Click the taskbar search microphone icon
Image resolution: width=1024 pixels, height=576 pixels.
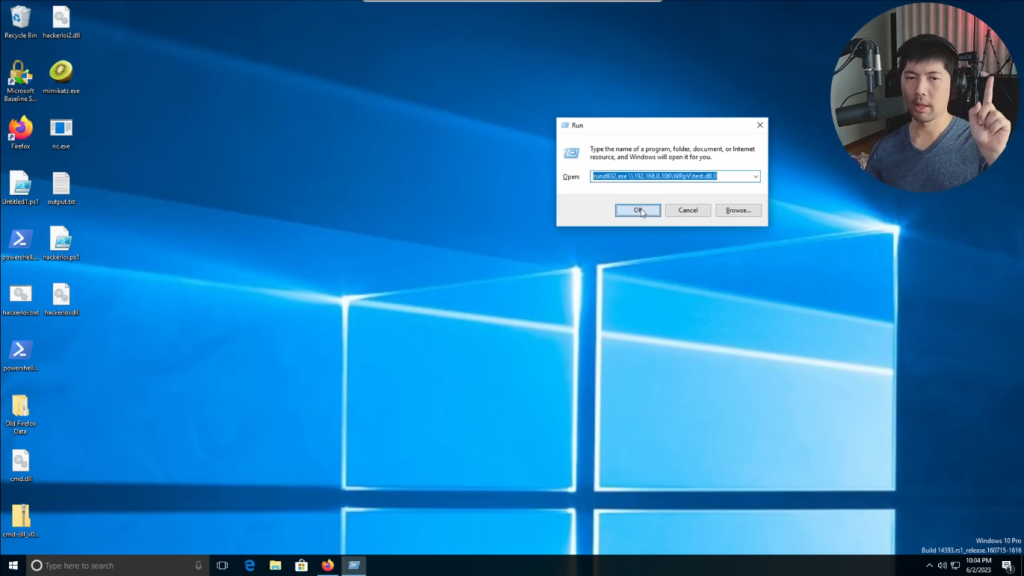(x=199, y=566)
